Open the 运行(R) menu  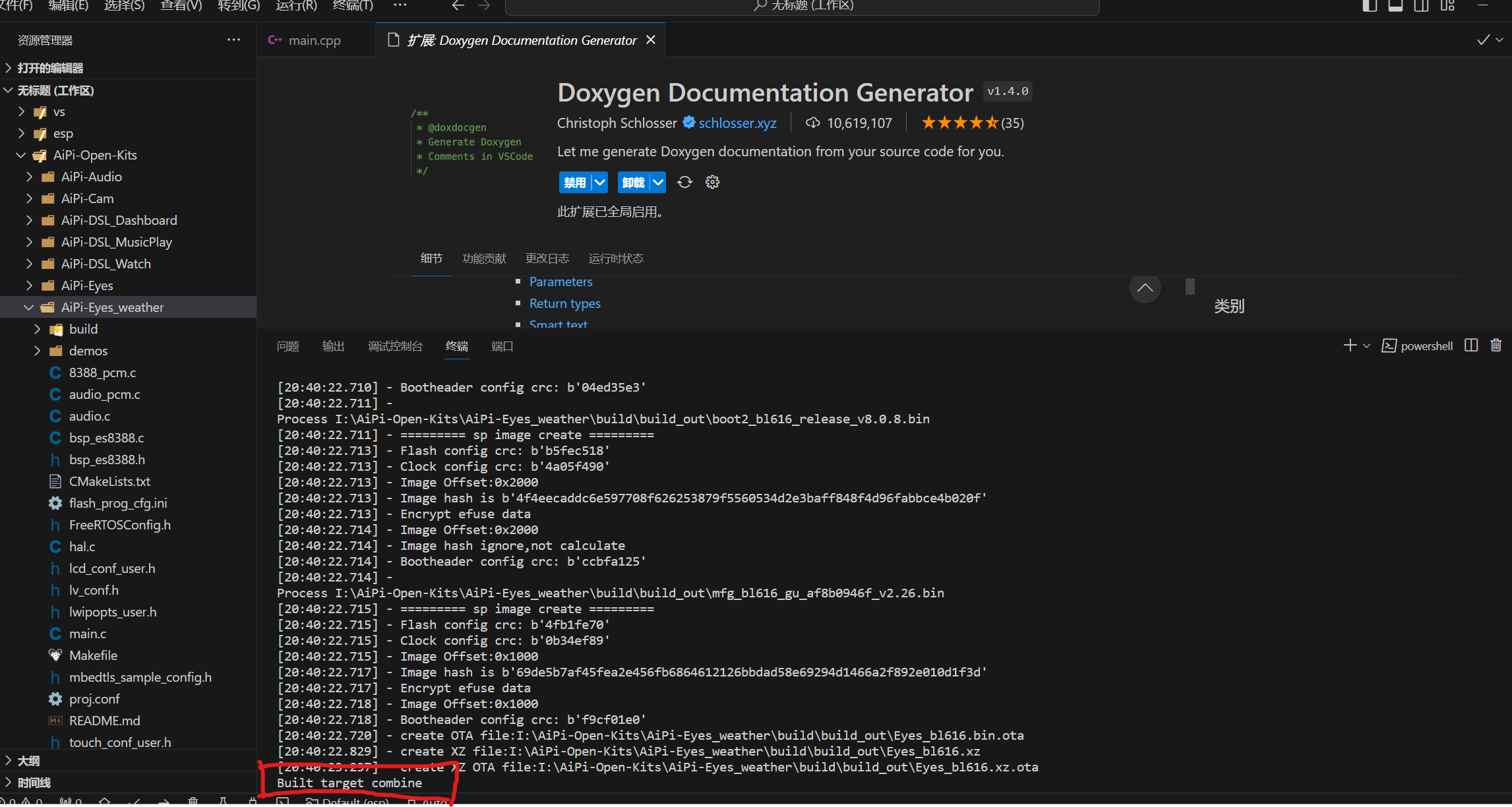pyautogui.click(x=296, y=5)
